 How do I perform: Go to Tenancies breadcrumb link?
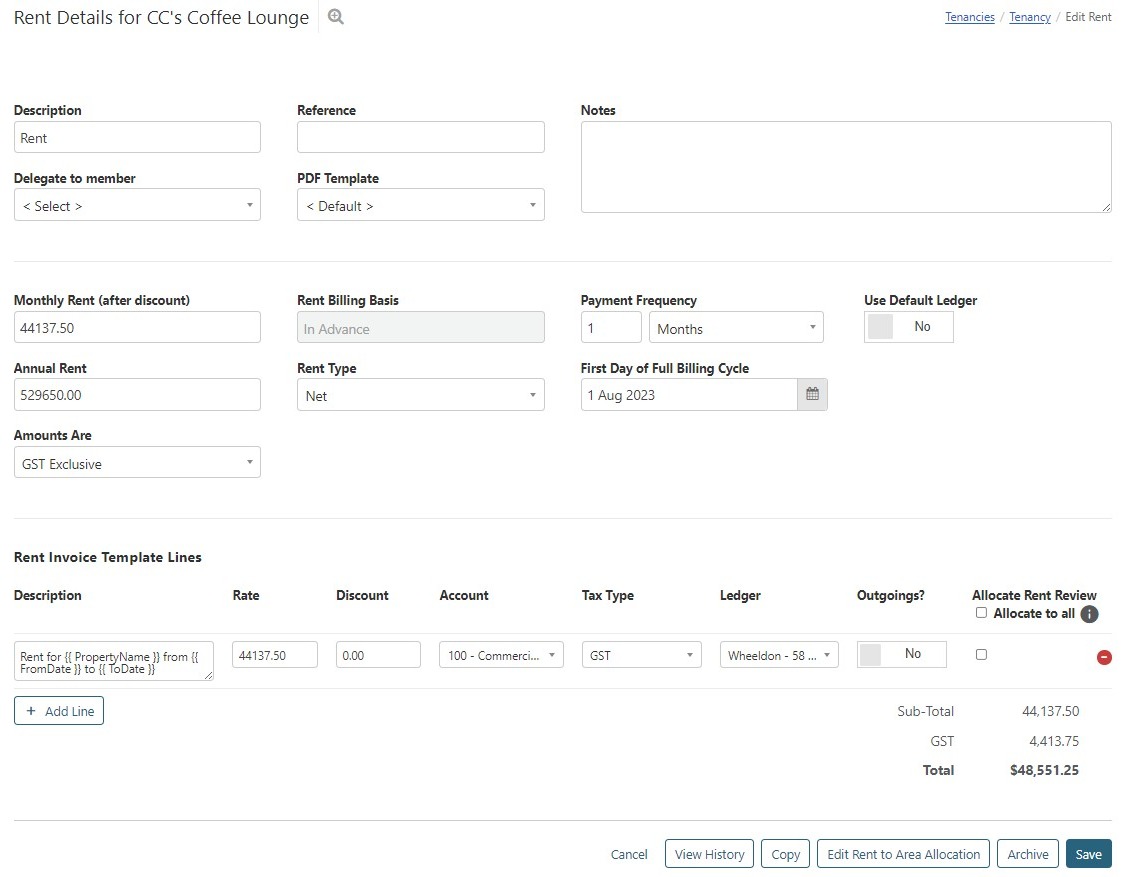tap(969, 17)
